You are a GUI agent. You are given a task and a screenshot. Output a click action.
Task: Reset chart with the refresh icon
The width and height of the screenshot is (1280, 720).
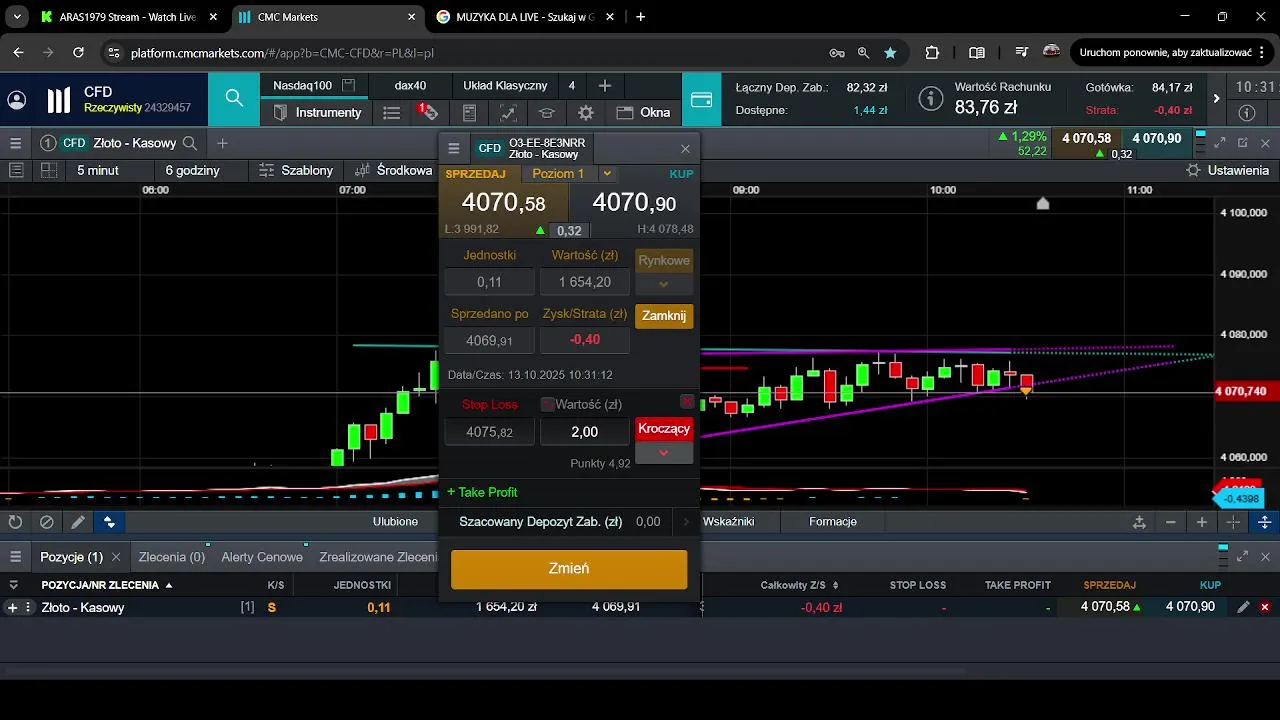click(x=15, y=522)
